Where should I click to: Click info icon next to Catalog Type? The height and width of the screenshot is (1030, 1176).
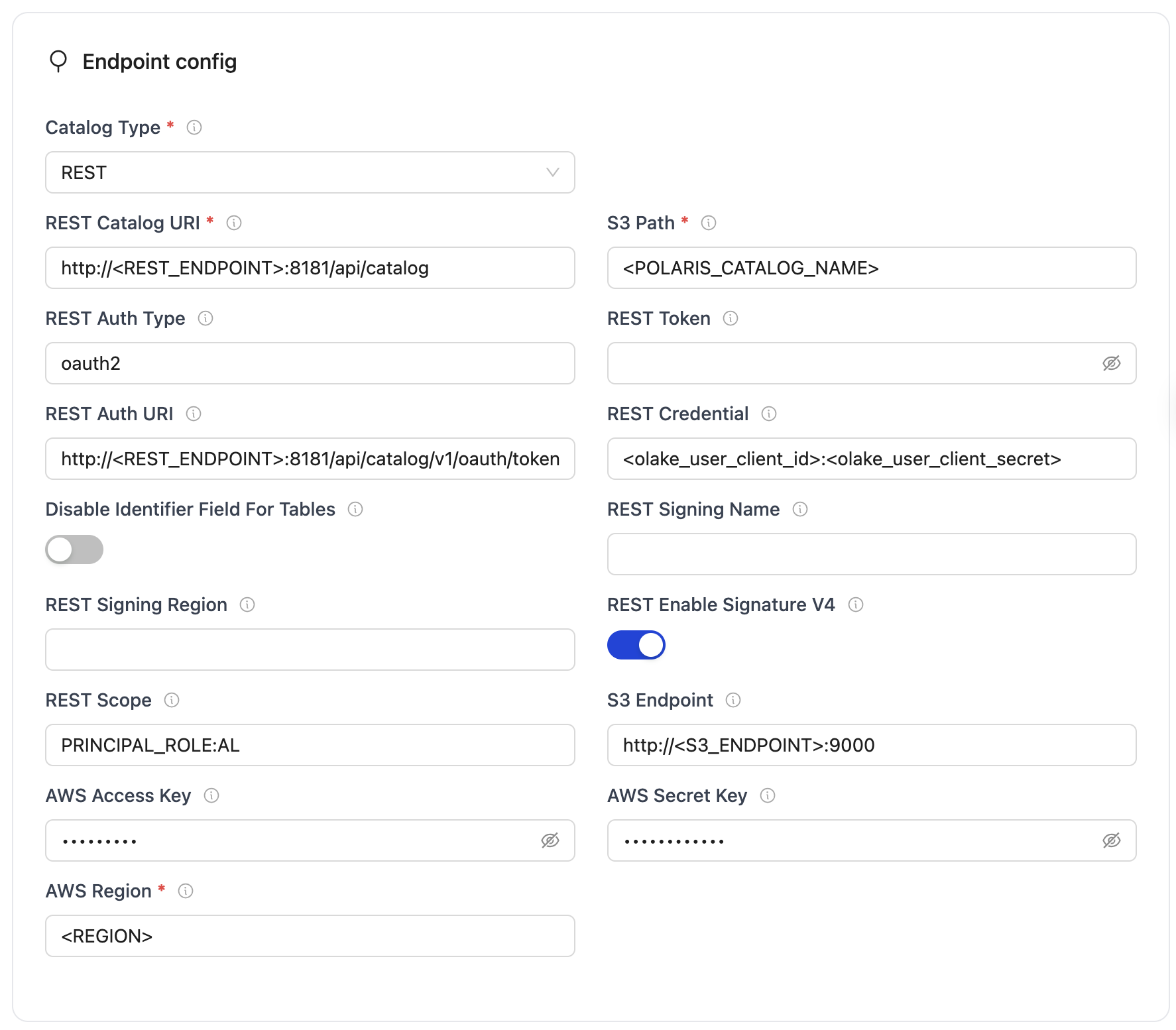click(x=194, y=127)
